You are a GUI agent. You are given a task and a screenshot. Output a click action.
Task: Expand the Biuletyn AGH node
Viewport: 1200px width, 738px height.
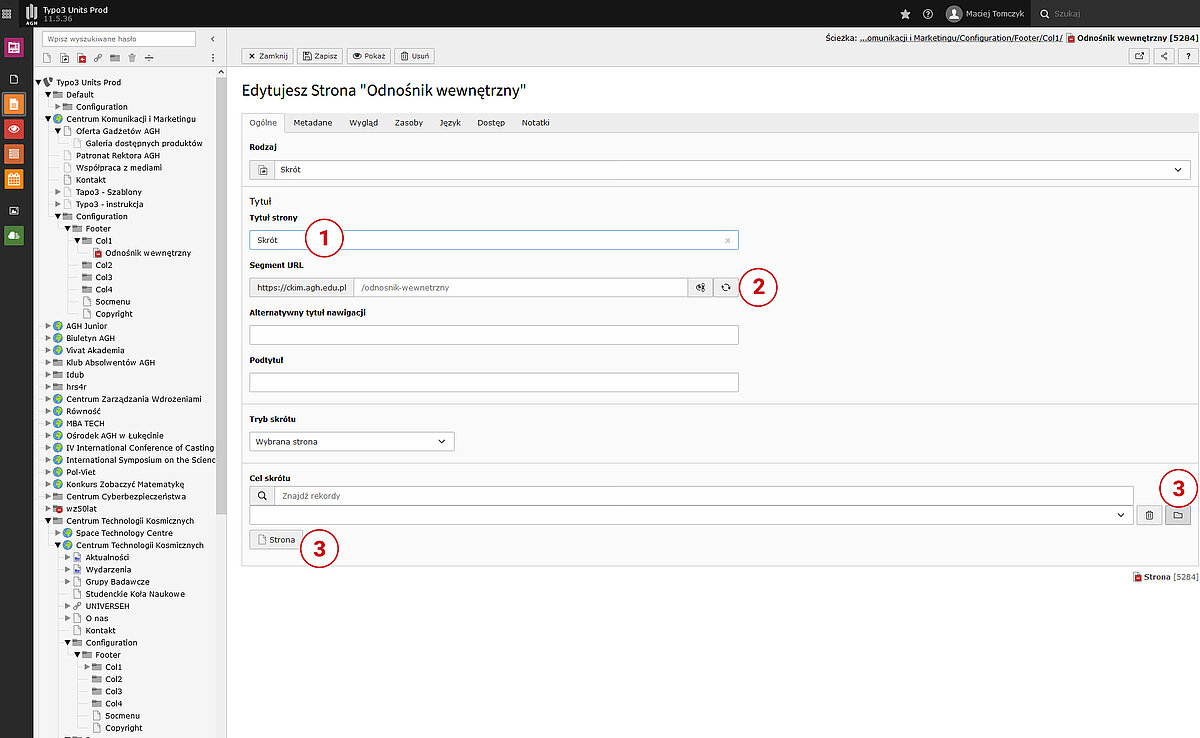click(x=47, y=338)
